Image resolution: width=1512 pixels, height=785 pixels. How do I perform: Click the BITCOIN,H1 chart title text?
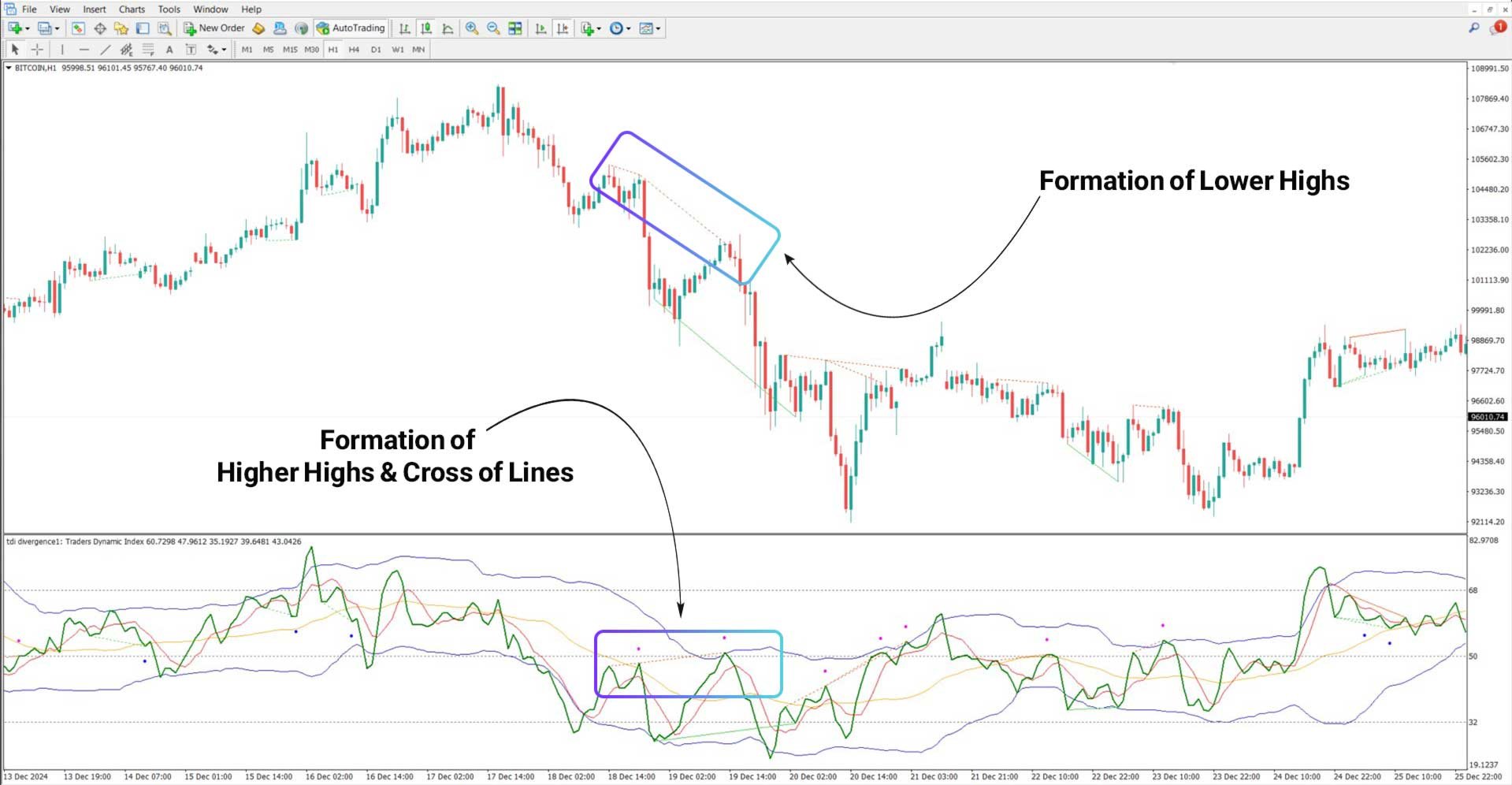point(35,68)
